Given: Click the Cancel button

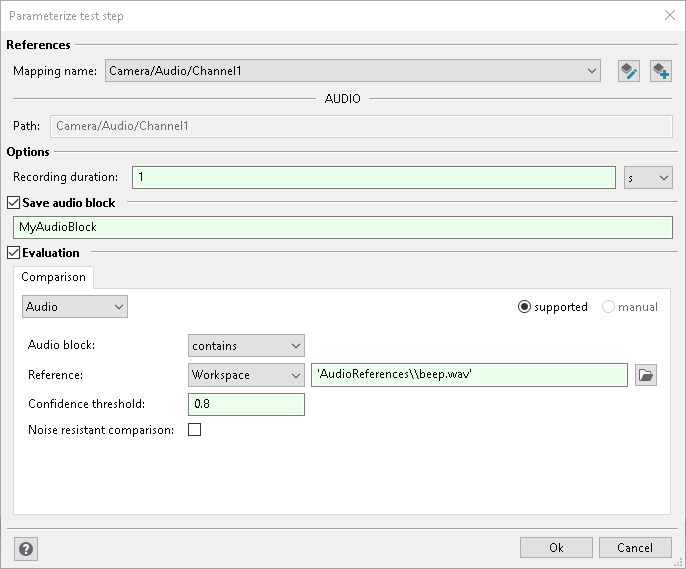Looking at the screenshot, I should click(x=635, y=548).
